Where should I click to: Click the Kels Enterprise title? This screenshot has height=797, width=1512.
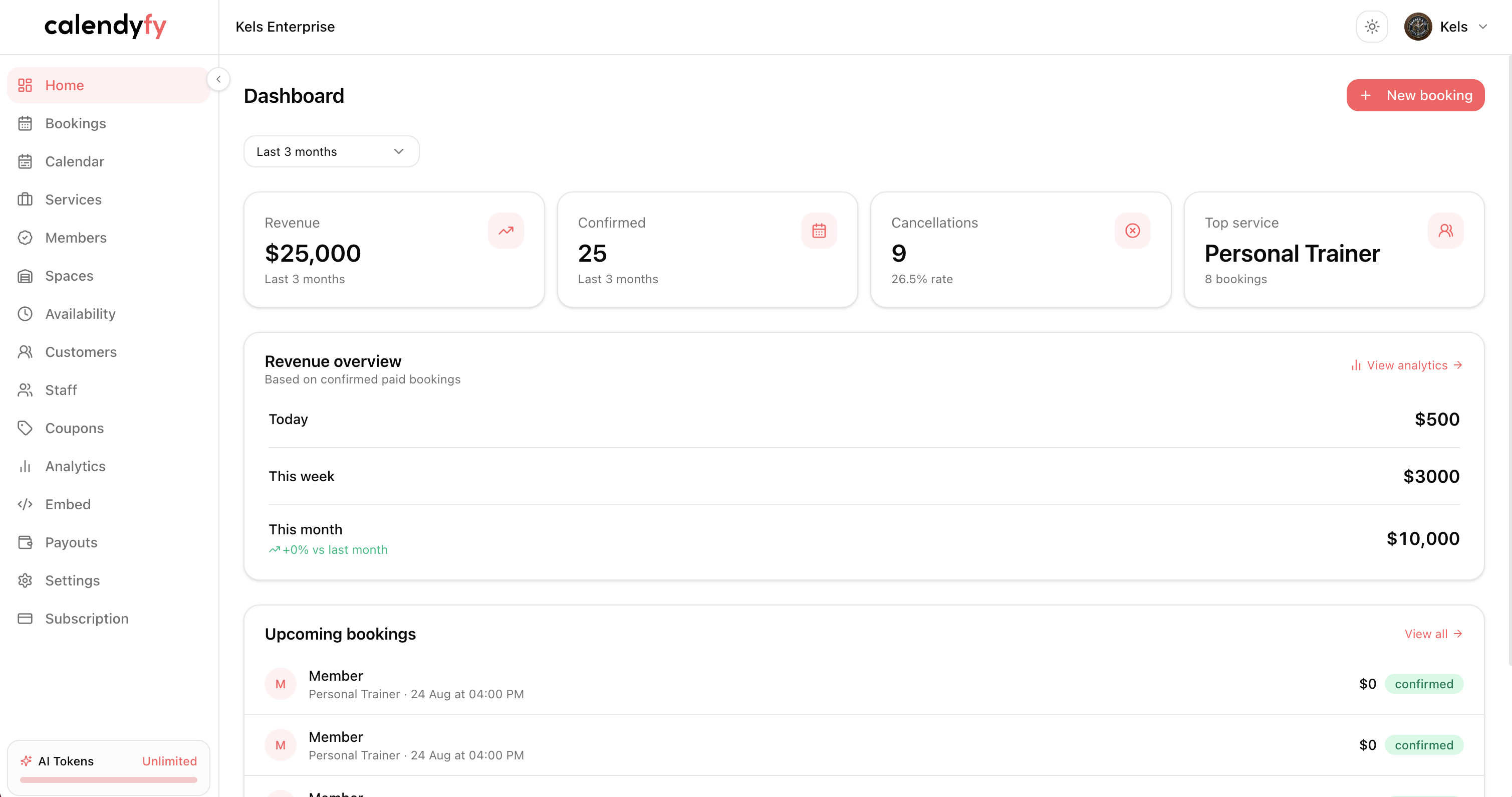[x=285, y=27]
